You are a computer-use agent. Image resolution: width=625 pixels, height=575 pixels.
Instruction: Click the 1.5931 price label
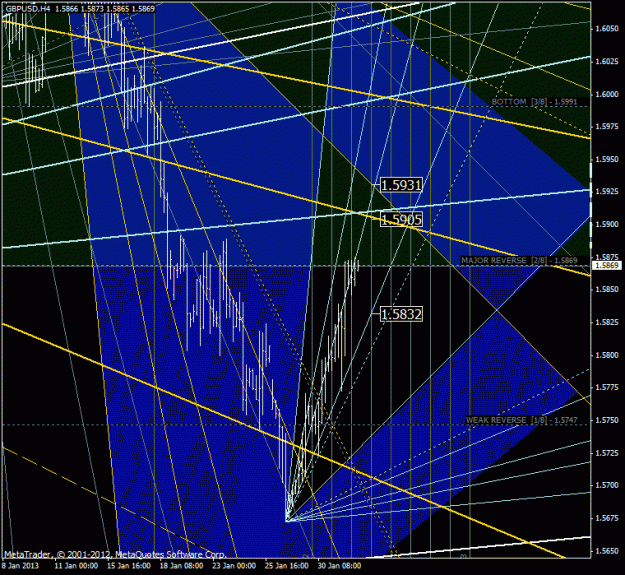pos(401,185)
